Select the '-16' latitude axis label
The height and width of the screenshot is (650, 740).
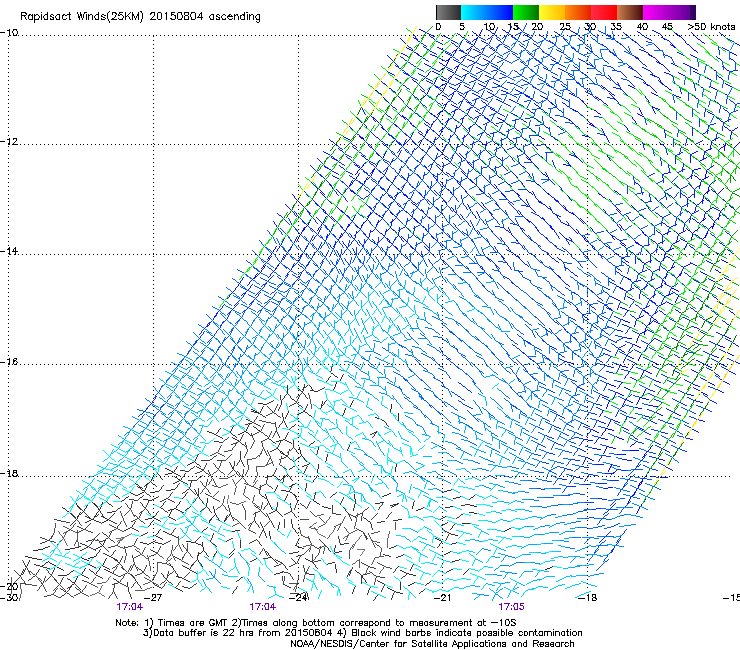[x=9, y=362]
